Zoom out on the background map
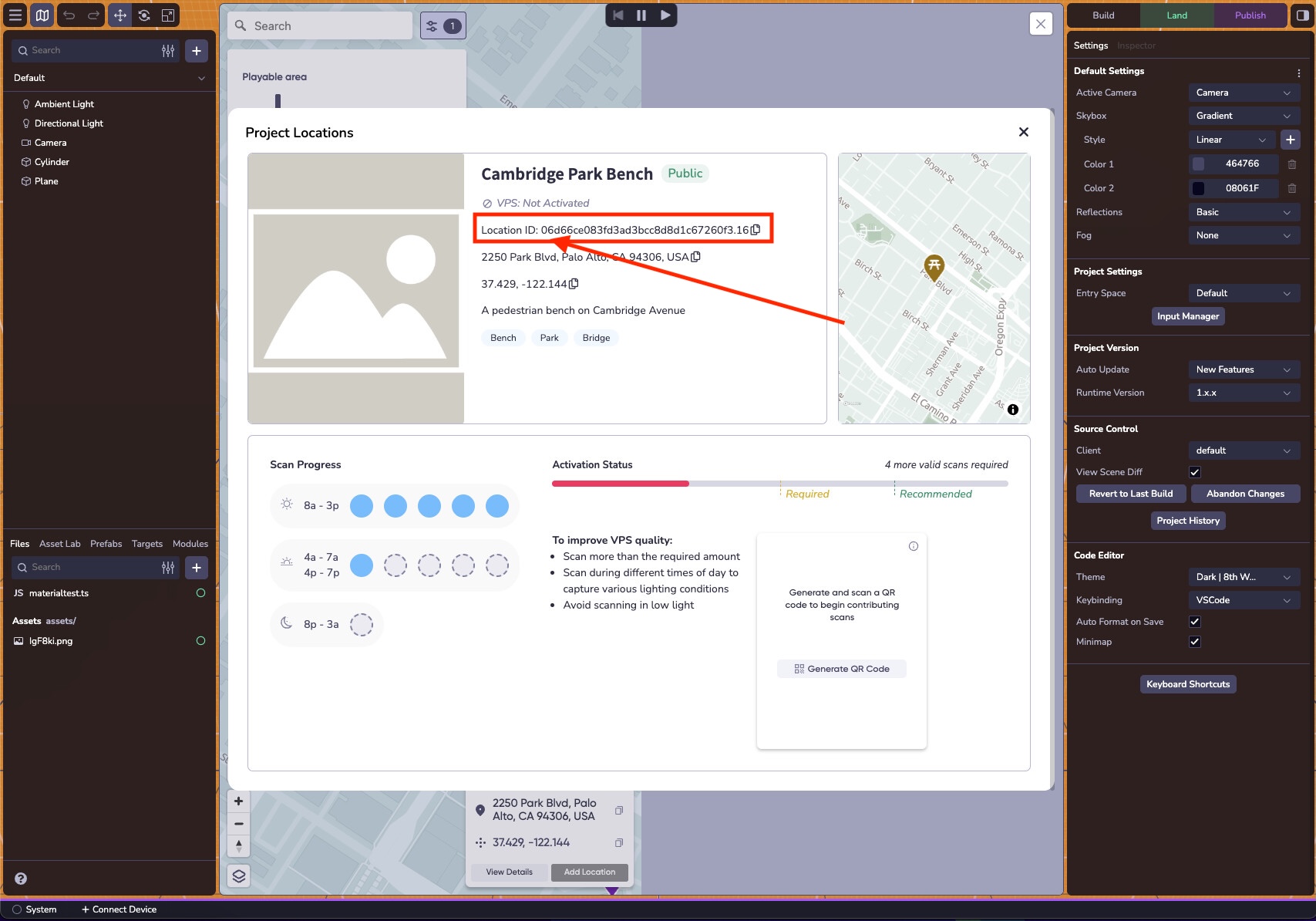This screenshot has width=1316, height=921. (x=239, y=824)
